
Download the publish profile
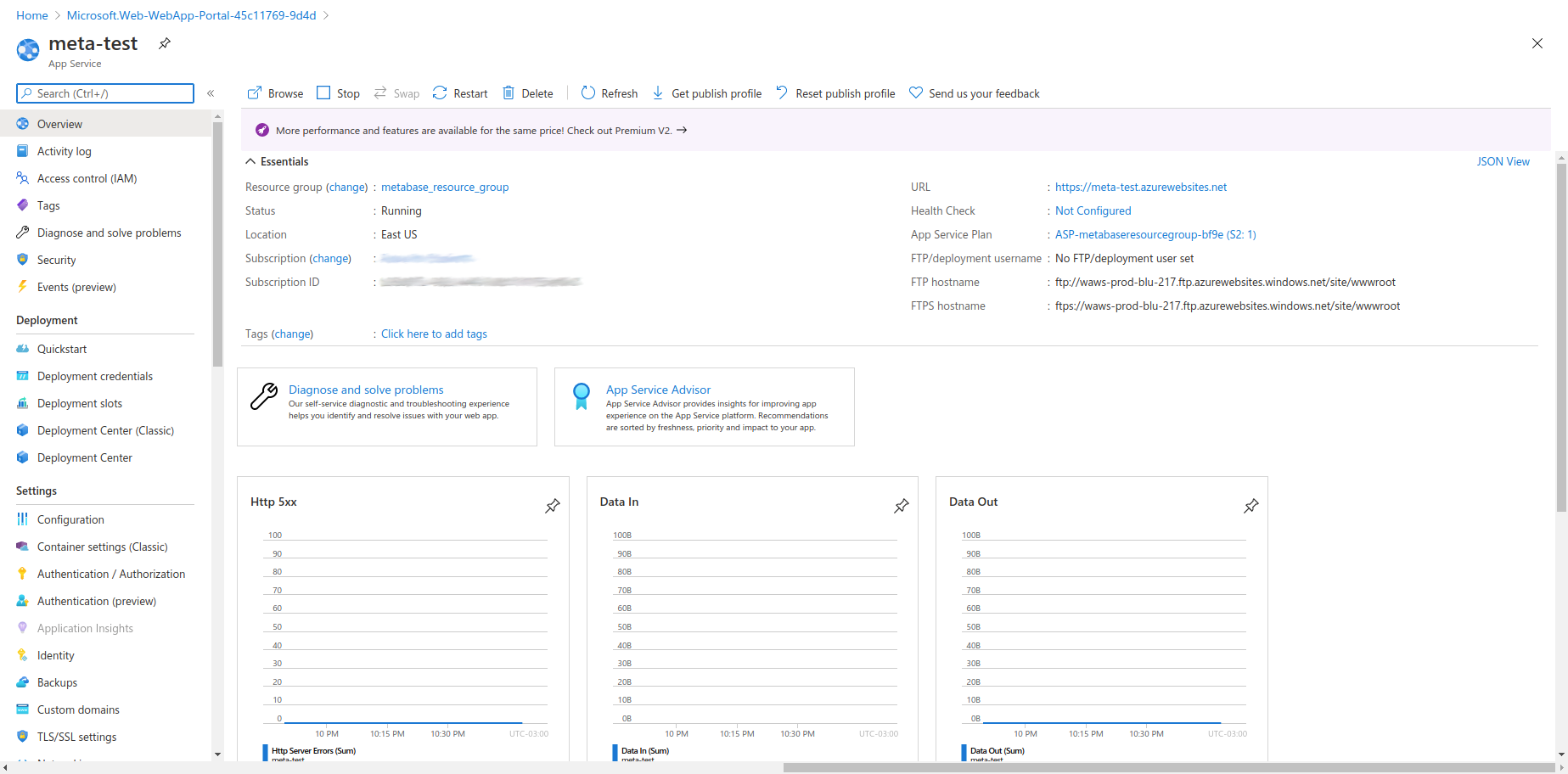tap(706, 93)
